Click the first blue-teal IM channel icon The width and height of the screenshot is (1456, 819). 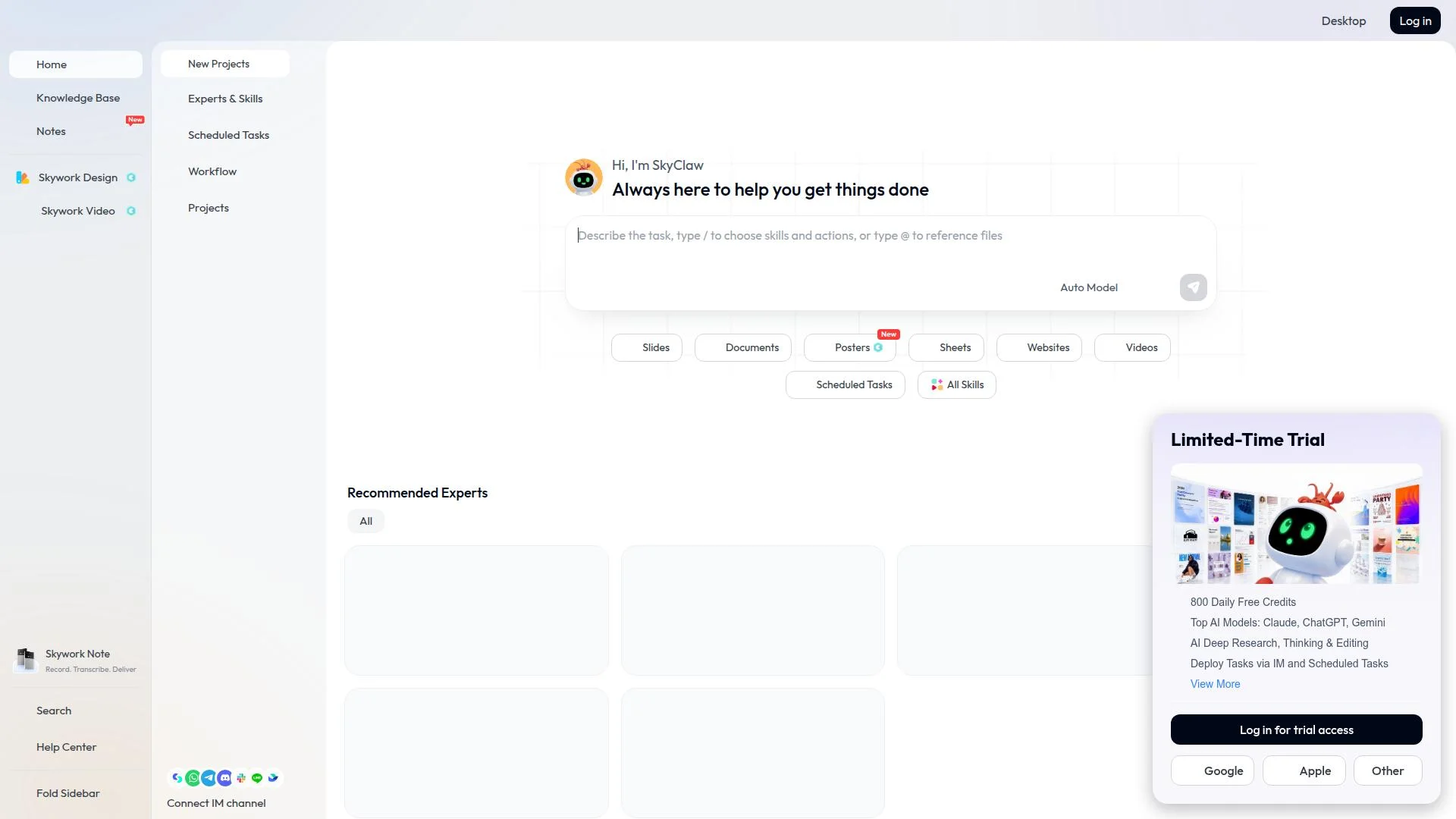177,778
